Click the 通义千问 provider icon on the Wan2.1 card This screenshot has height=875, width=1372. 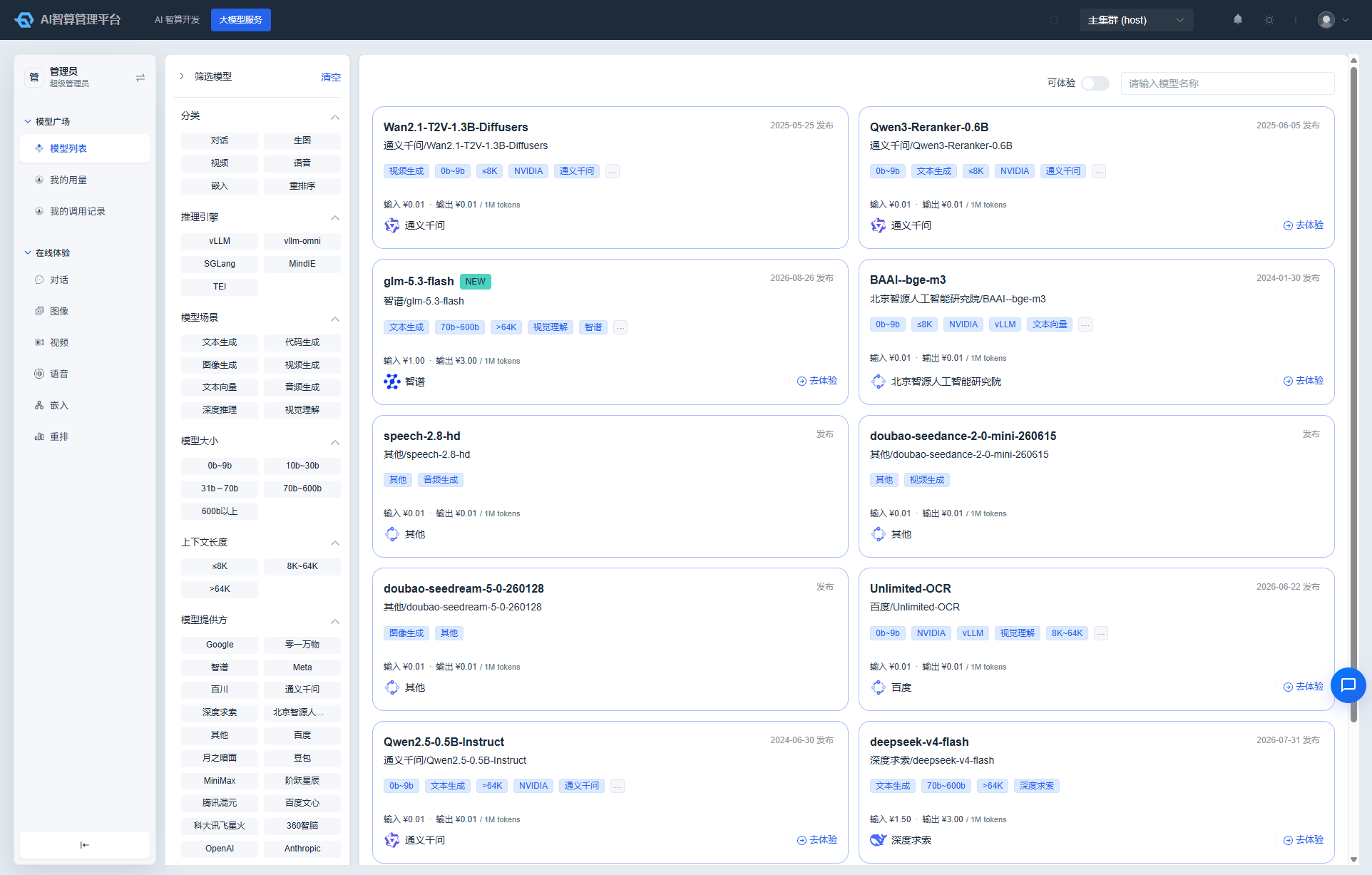[392, 225]
